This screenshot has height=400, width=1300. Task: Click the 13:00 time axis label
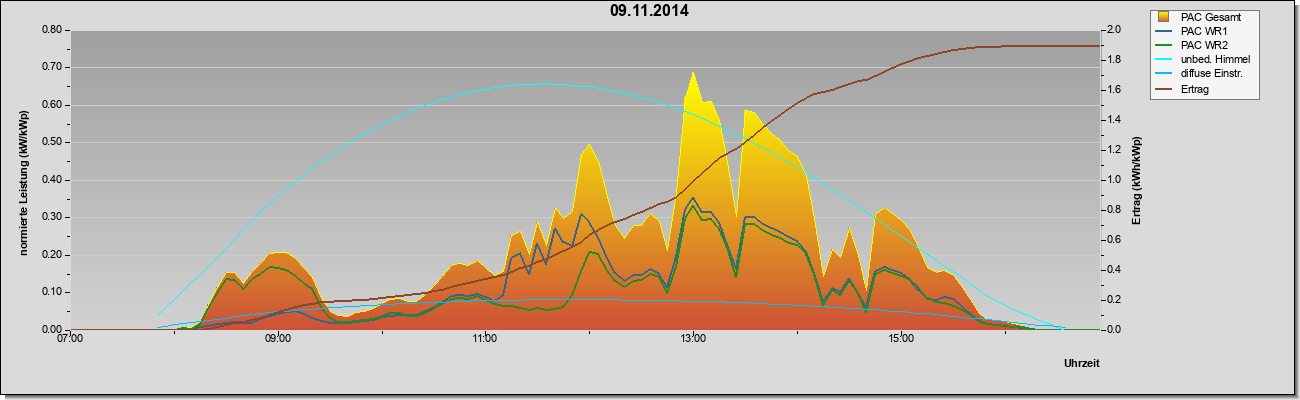[x=692, y=340]
